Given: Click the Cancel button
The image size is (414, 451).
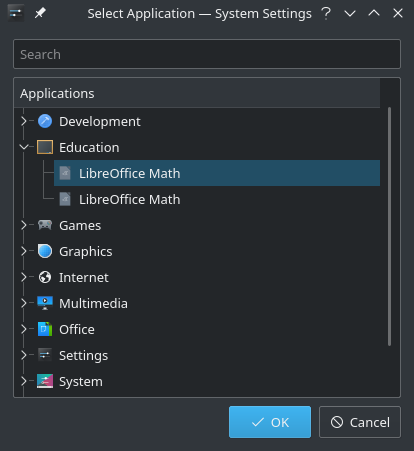Looking at the screenshot, I should pyautogui.click(x=360, y=422).
